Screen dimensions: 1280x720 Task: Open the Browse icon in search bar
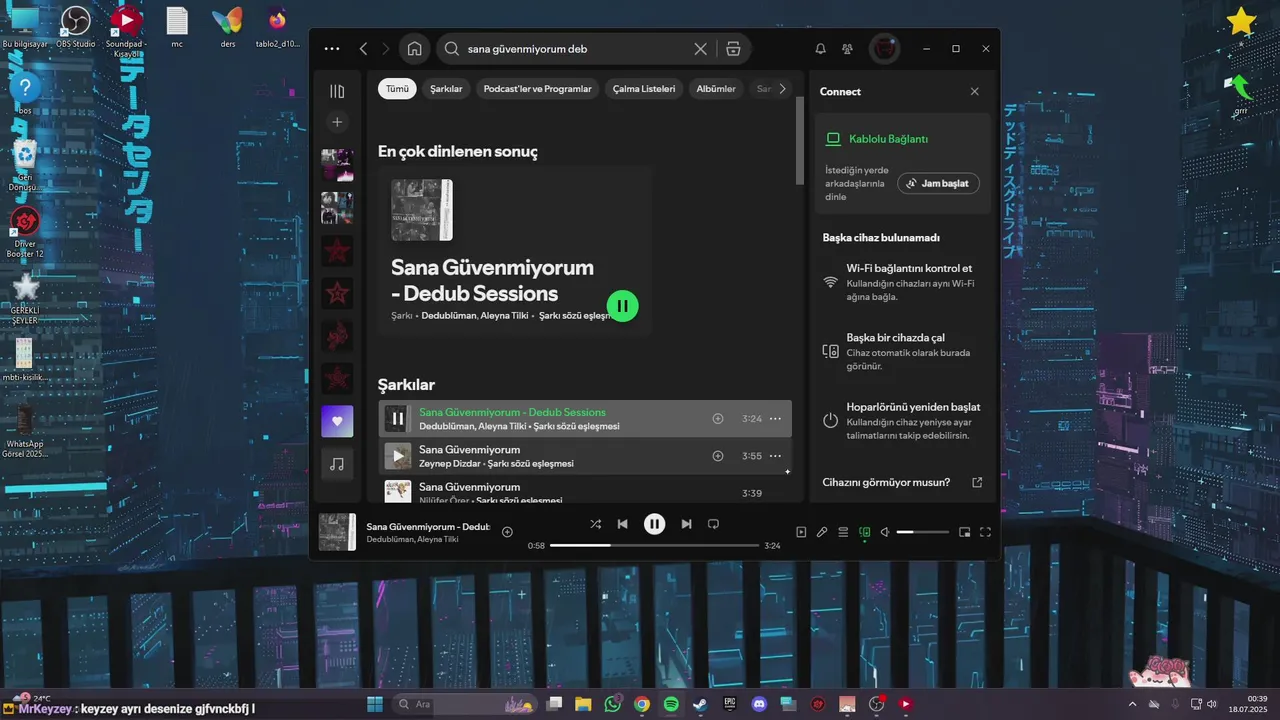pyautogui.click(x=733, y=49)
